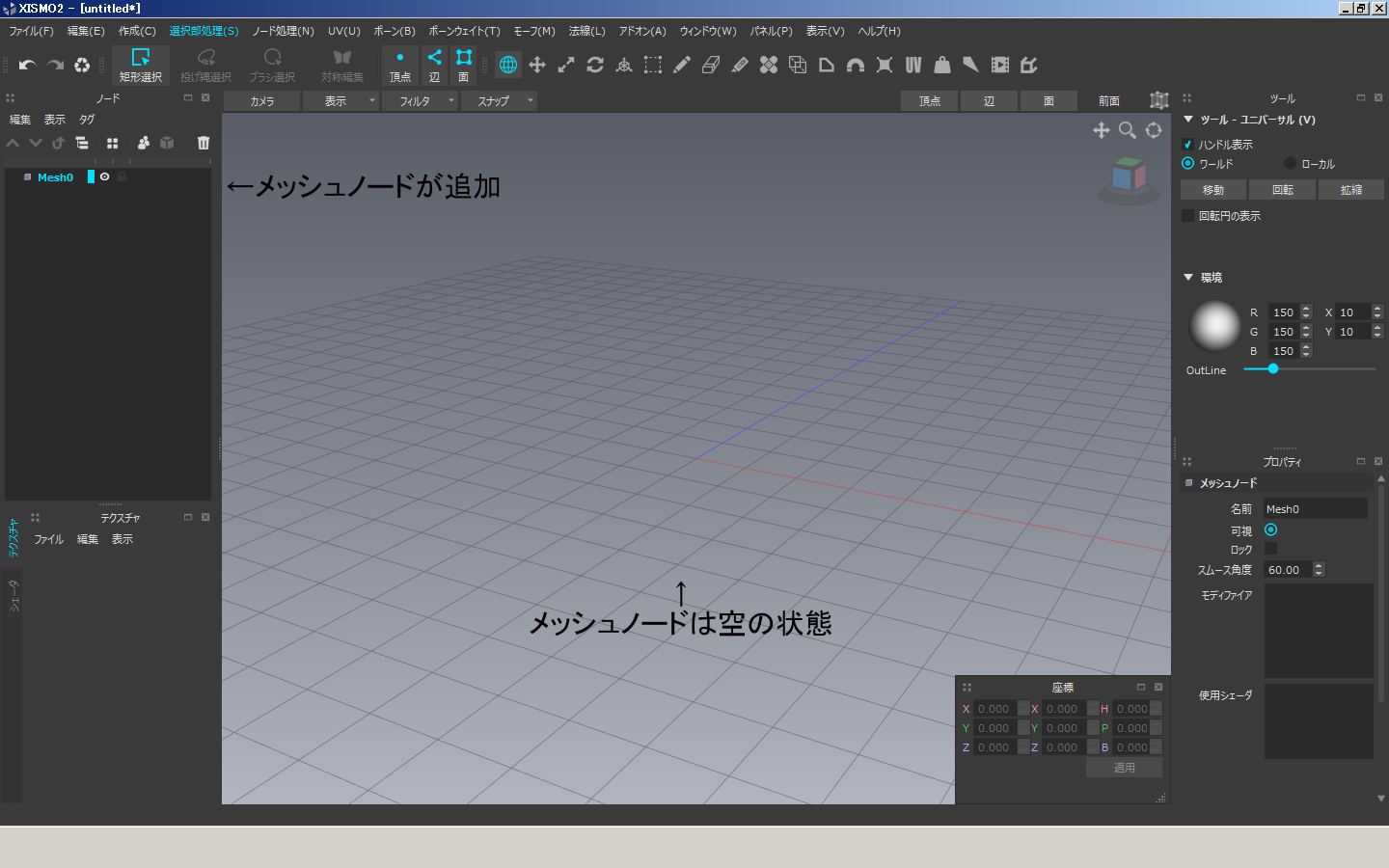This screenshot has width=1389, height=868.
Task: Toggle 頂点 vertex selection mode in main toolbar
Action: 400,65
